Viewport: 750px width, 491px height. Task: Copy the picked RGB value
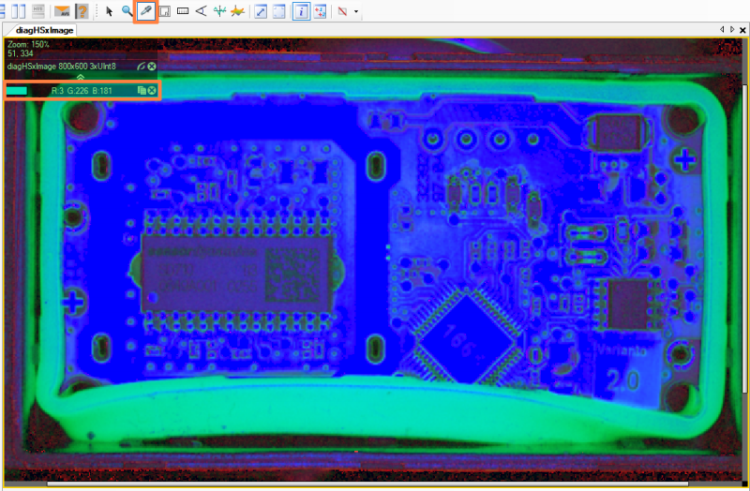click(142, 91)
